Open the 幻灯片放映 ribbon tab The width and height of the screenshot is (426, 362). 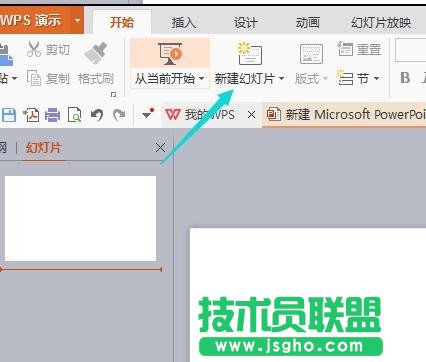tap(381, 22)
